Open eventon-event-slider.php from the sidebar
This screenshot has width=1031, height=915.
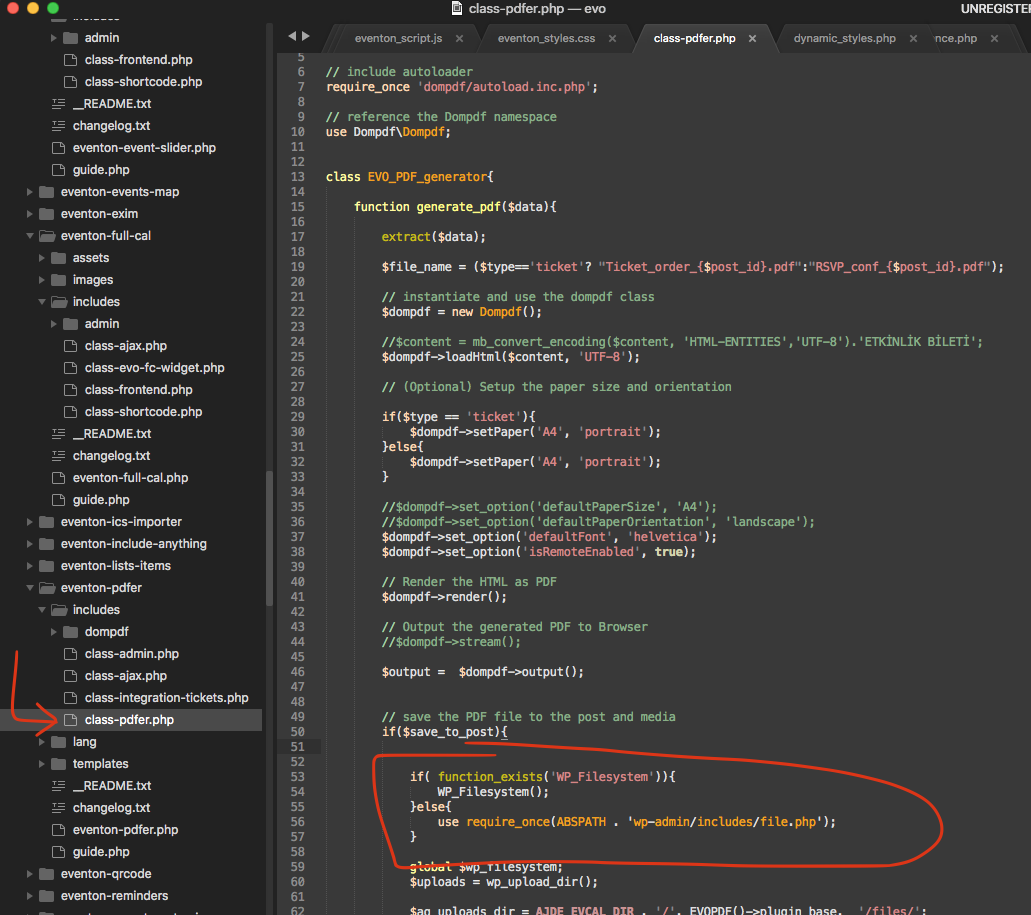(144, 148)
